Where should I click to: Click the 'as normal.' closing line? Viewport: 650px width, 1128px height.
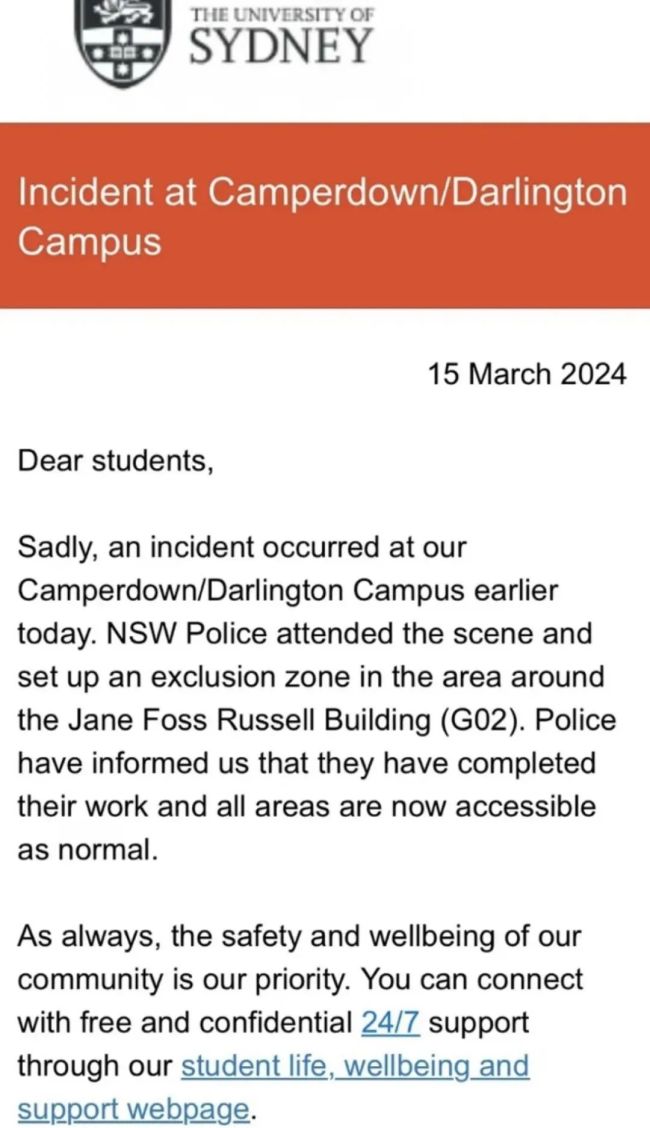point(87,850)
